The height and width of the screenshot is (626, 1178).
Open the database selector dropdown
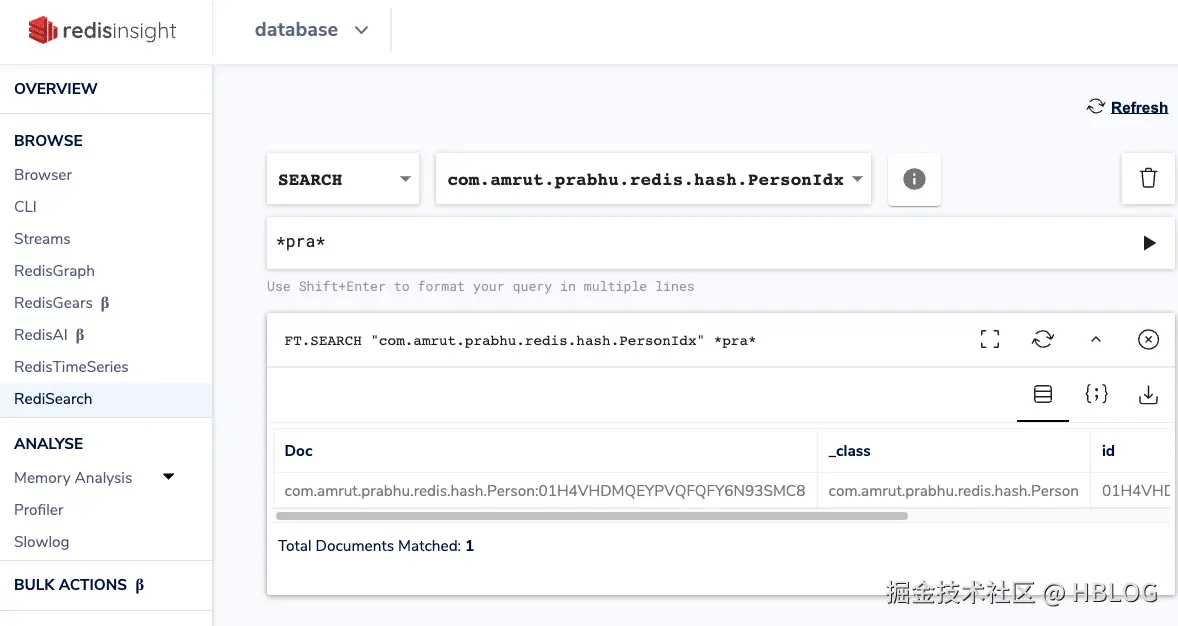pyautogui.click(x=311, y=30)
